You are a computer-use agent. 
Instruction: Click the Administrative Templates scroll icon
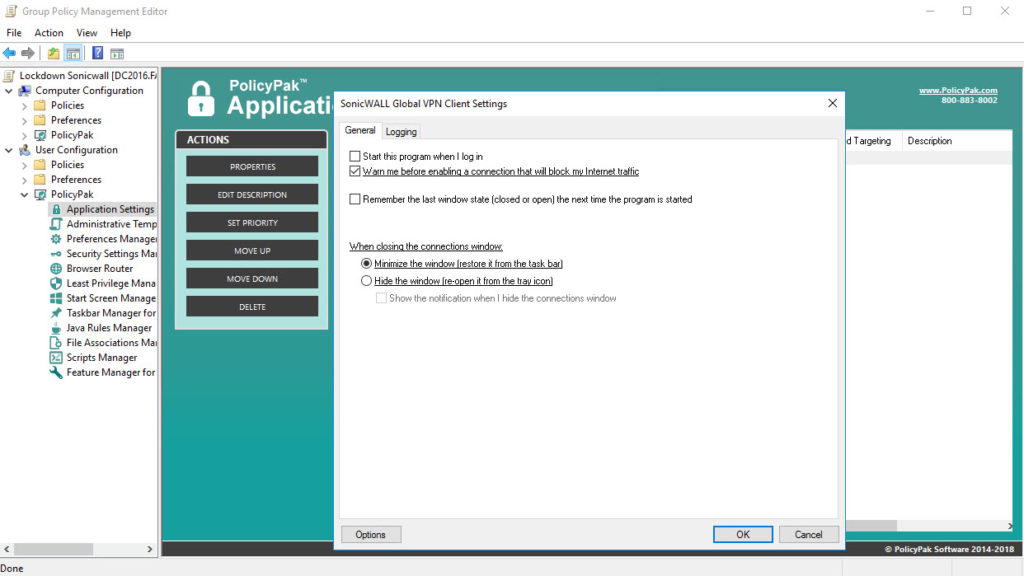[56, 224]
